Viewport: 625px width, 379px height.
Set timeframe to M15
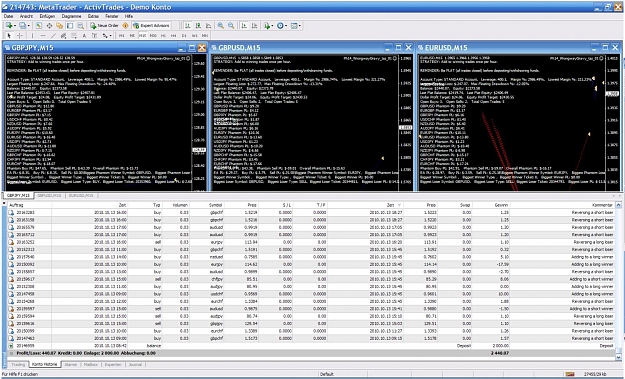pyautogui.click(x=142, y=36)
